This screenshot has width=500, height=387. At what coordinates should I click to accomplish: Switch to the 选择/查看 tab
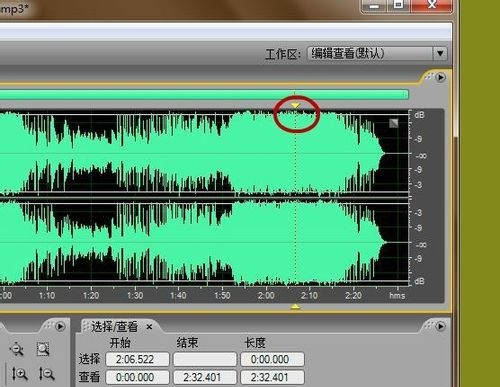(x=114, y=327)
